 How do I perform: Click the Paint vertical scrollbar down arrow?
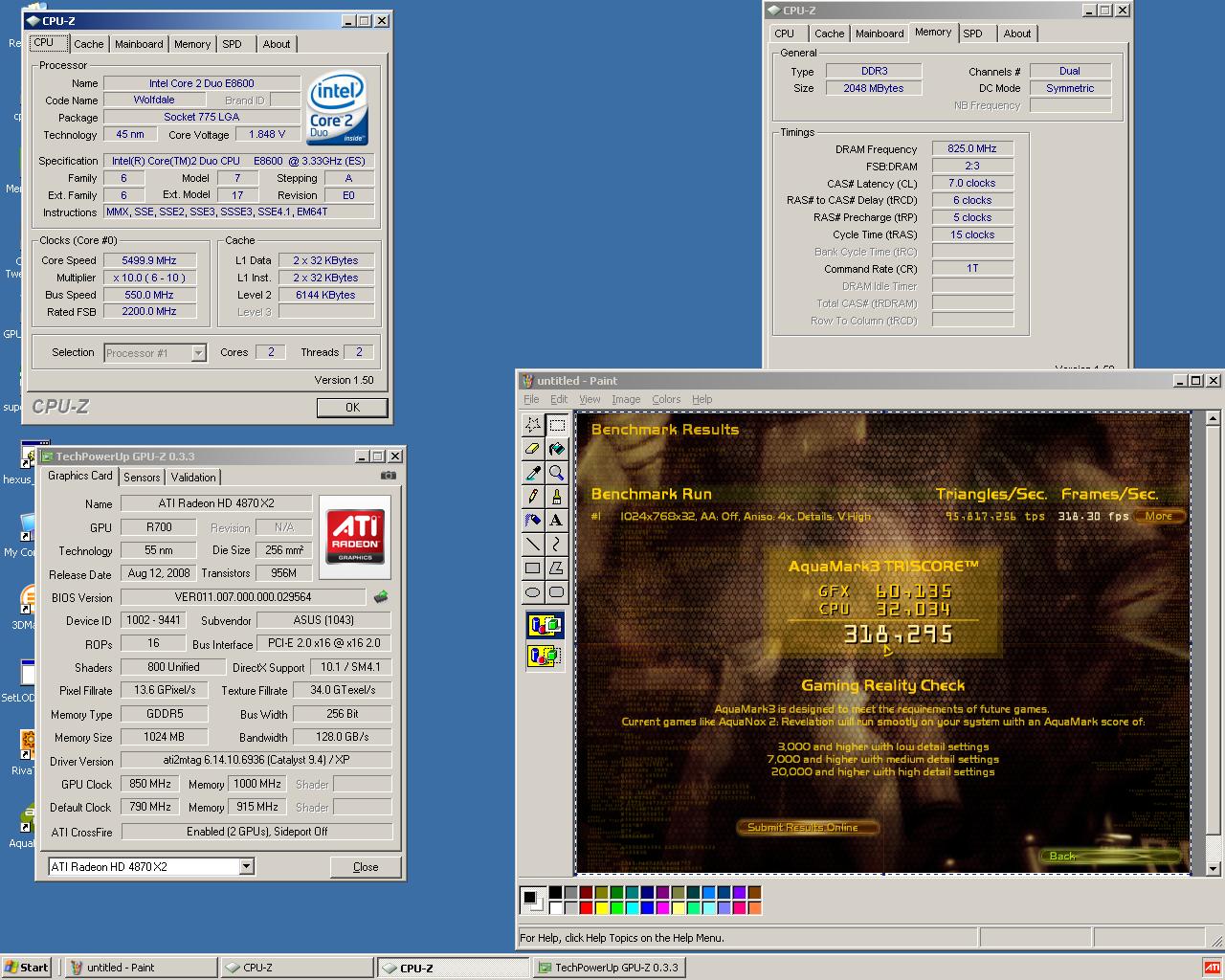click(1213, 868)
